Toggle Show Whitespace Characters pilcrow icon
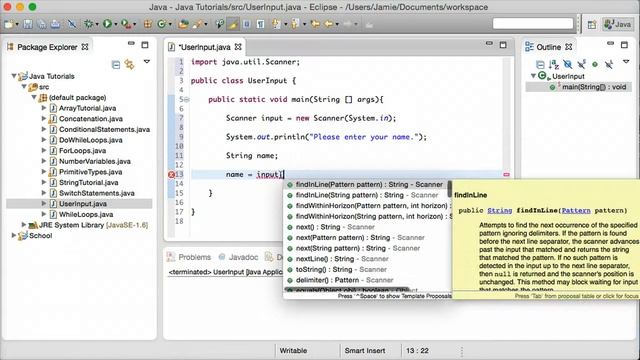 (260, 24)
